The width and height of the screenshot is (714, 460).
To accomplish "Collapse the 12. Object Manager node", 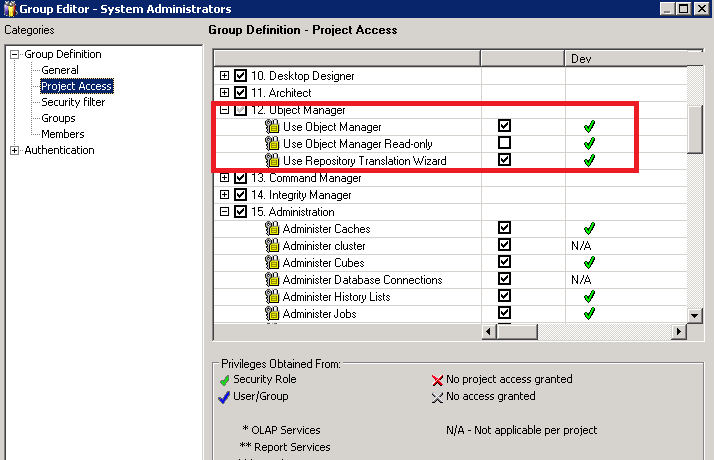I will (224, 109).
